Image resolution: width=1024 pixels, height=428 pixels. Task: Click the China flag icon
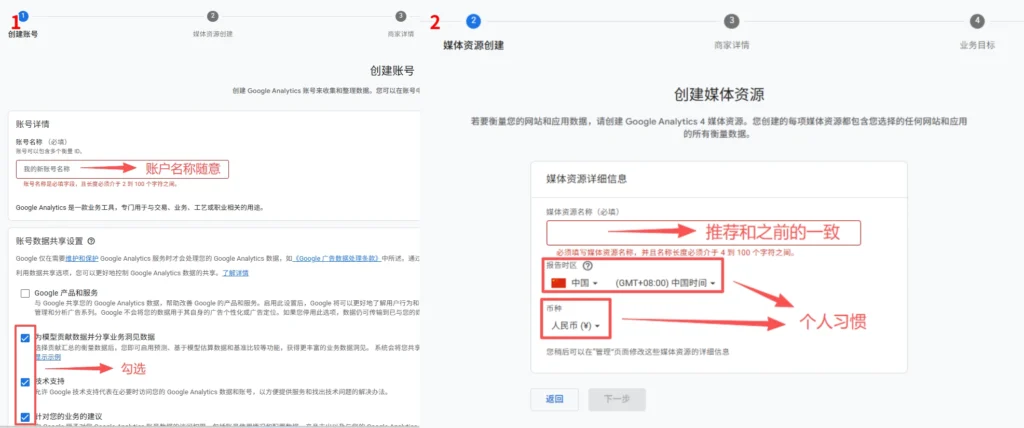[558, 283]
